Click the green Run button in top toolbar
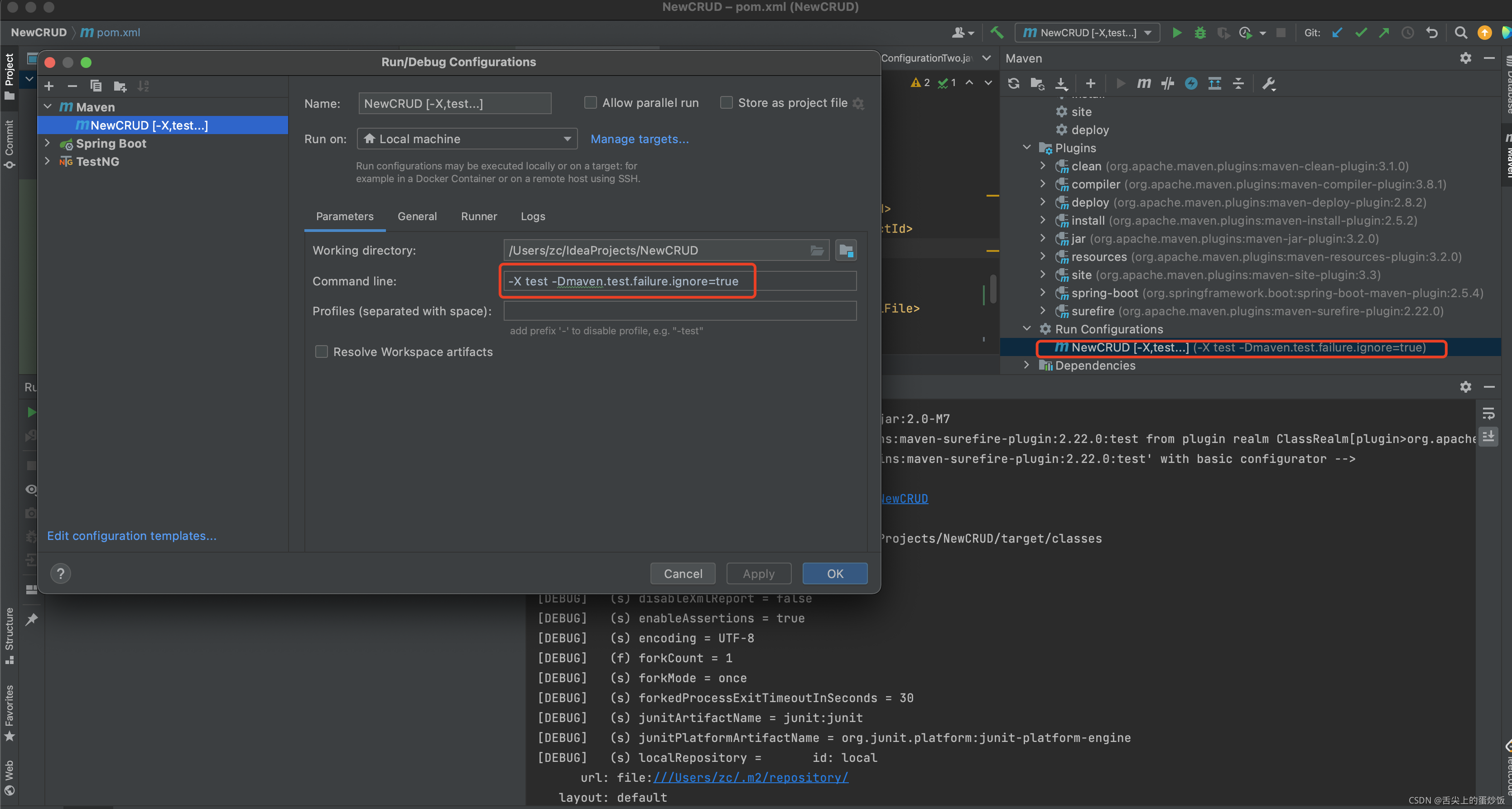 click(1176, 33)
